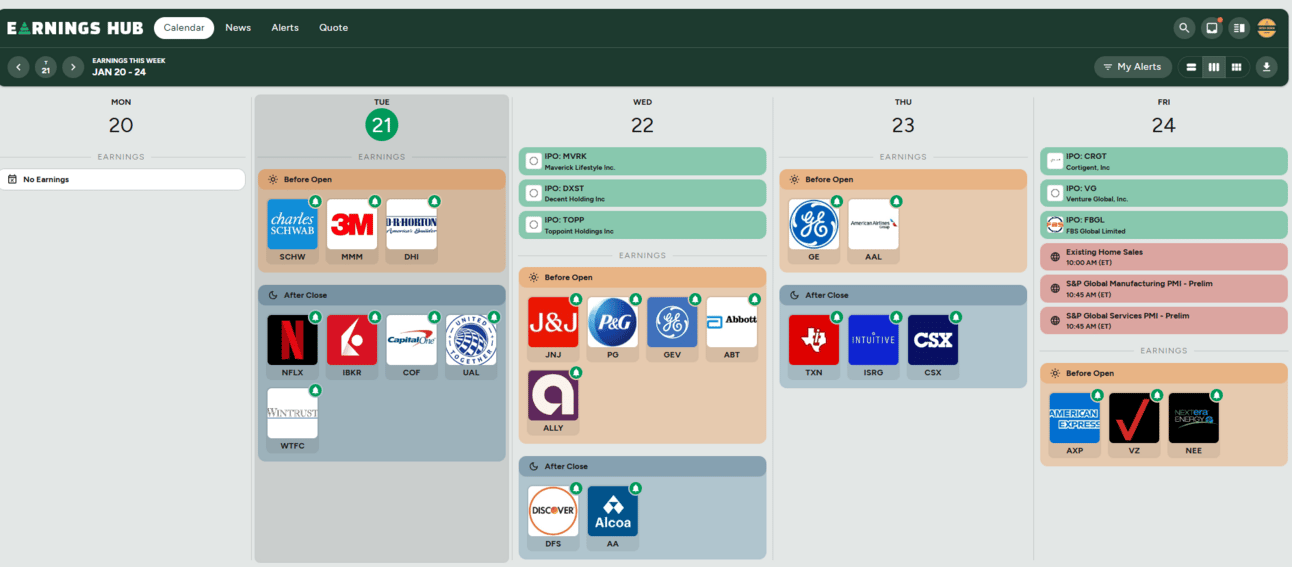Open S&P Global Manufacturing PMI event

1163,289
